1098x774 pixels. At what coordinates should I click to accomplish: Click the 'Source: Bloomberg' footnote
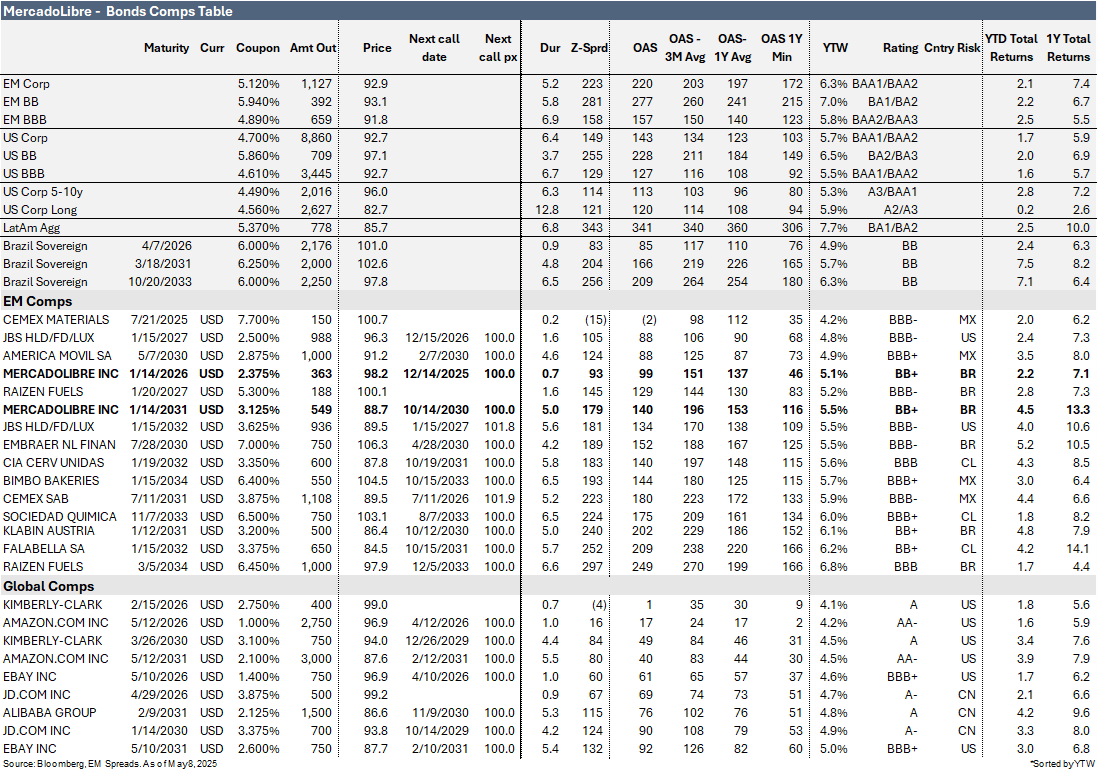point(110,764)
